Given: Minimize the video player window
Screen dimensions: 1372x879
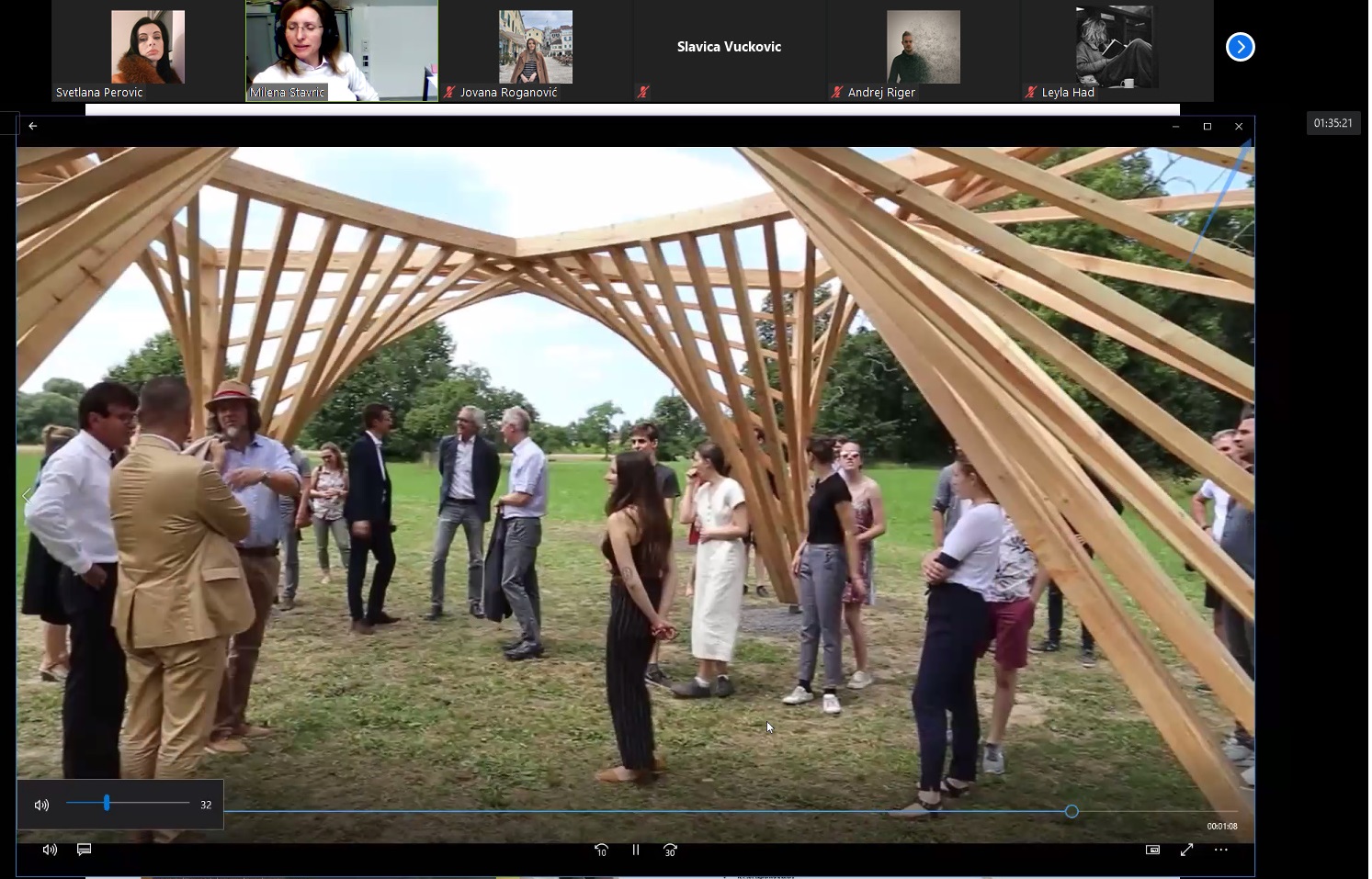Looking at the screenshot, I should click(x=1175, y=127).
